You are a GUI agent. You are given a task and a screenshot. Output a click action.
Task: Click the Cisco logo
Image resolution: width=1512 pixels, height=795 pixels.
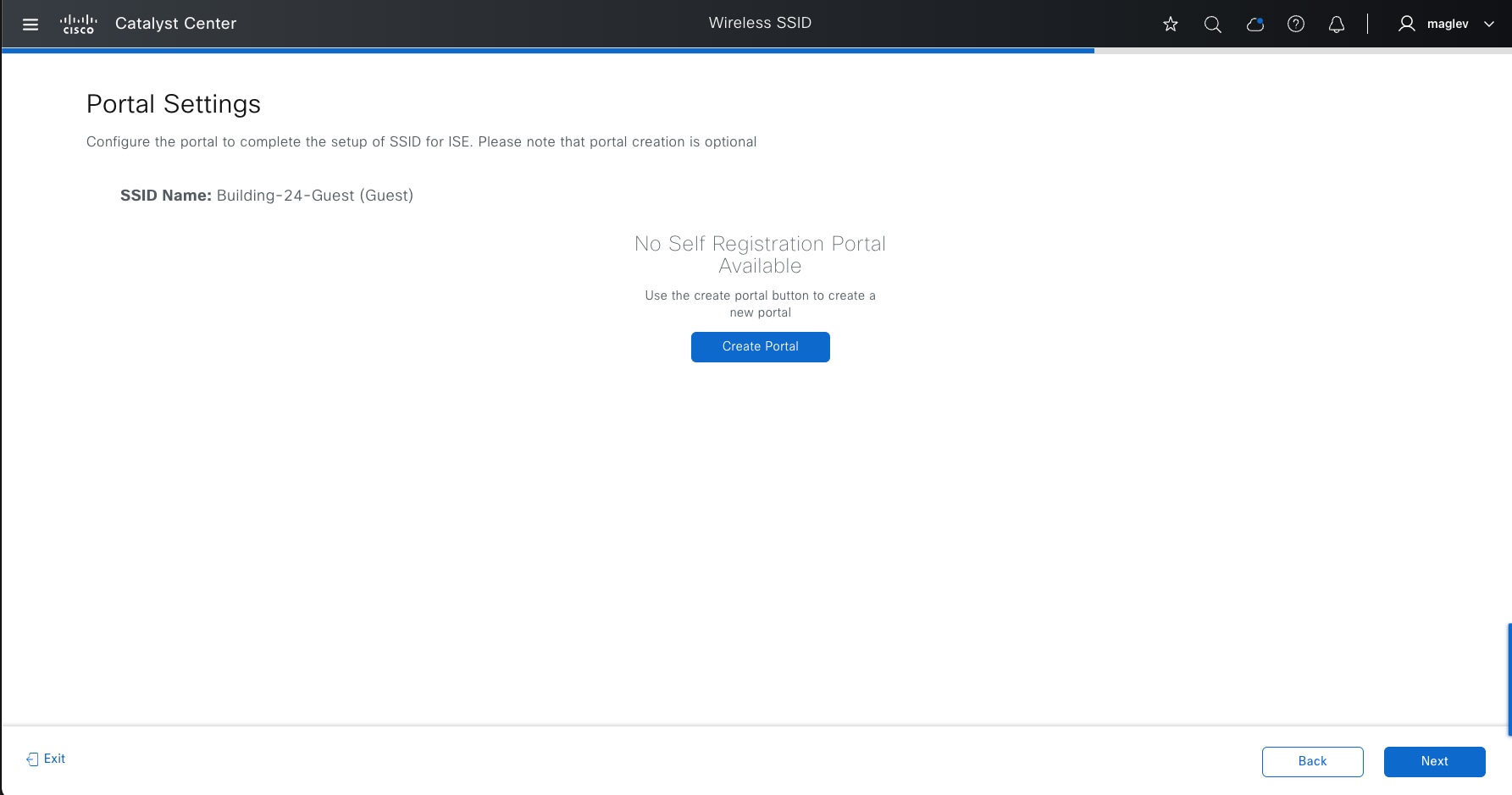tap(79, 25)
